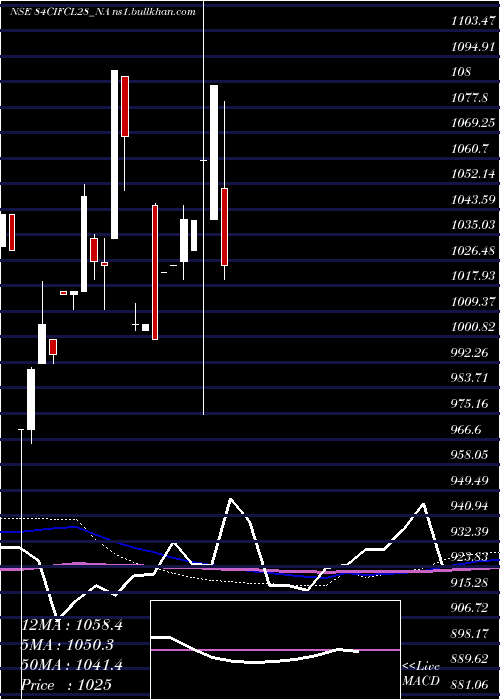Select the 1035.03 price axis label

(x=473, y=225)
